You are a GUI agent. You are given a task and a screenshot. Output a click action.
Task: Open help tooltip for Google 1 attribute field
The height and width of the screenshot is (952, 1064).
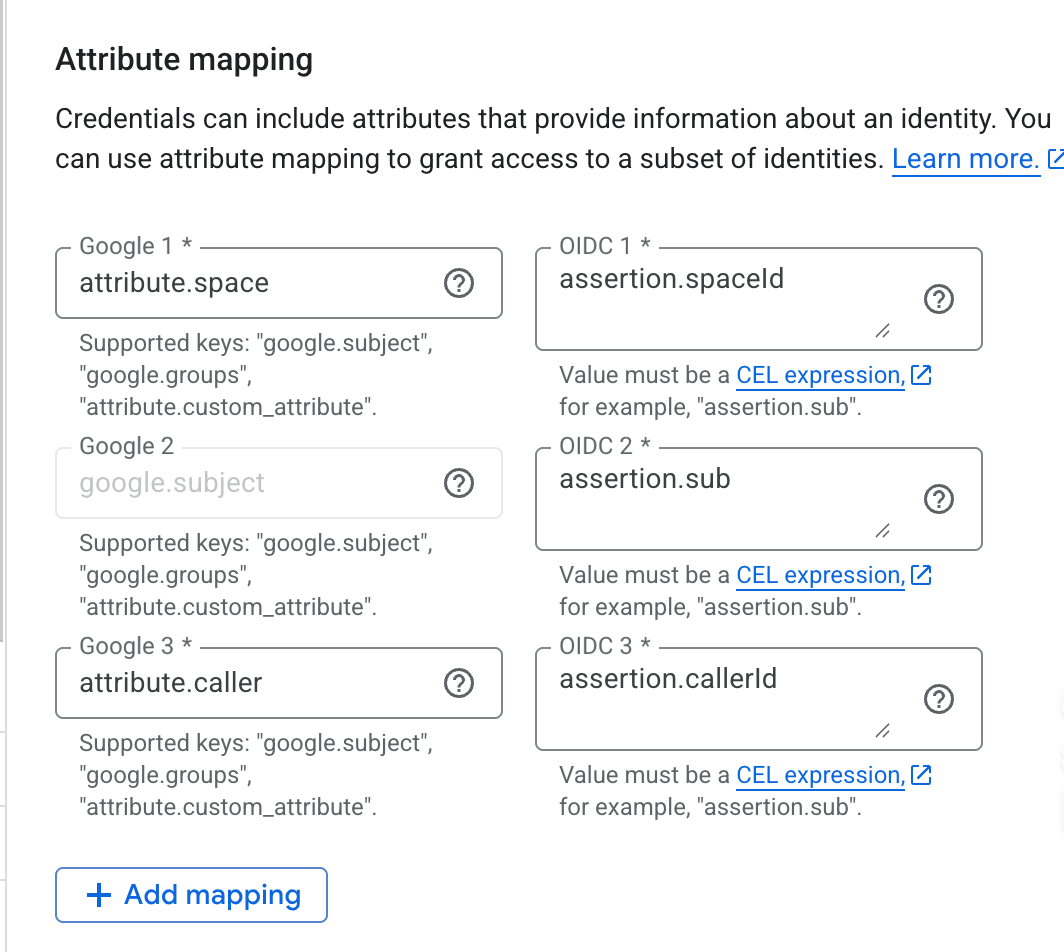pyautogui.click(x=459, y=284)
